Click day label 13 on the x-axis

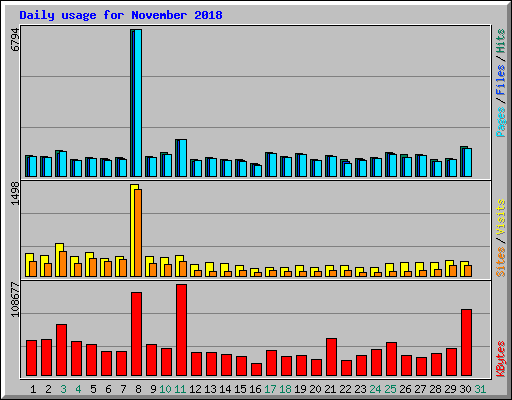click(210, 389)
